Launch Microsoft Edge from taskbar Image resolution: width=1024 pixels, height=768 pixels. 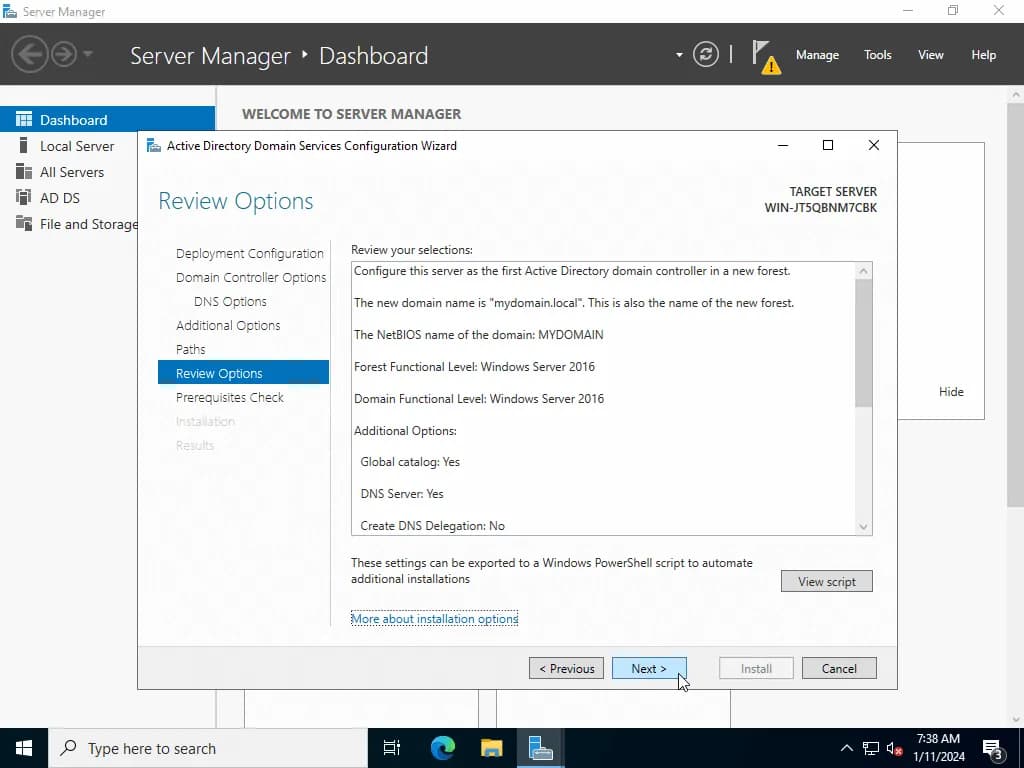442,748
